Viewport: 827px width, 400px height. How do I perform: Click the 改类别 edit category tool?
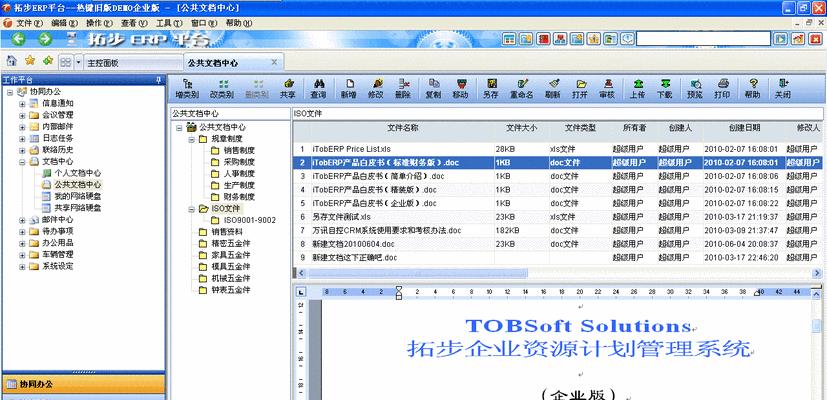pos(222,89)
